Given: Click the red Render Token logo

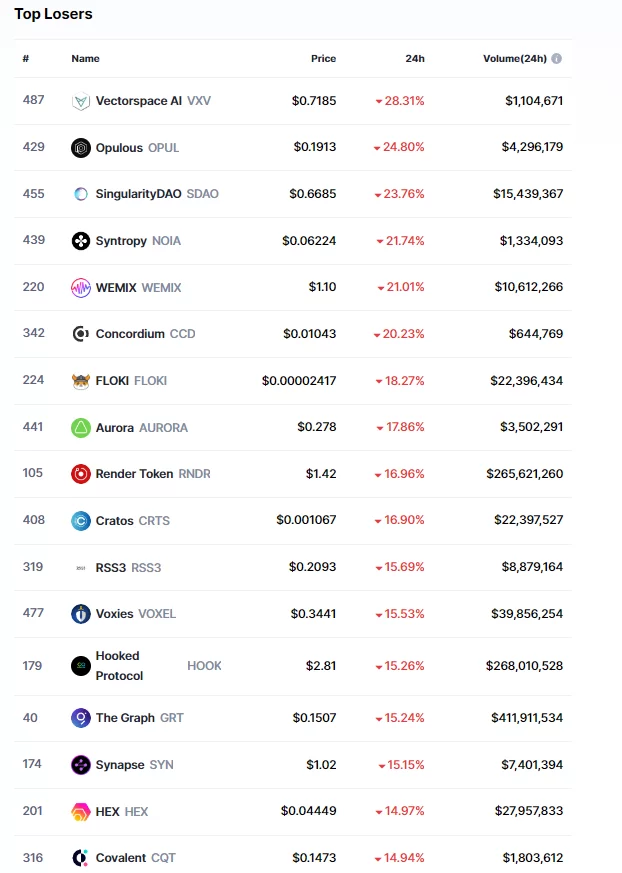Looking at the screenshot, I should (x=81, y=474).
